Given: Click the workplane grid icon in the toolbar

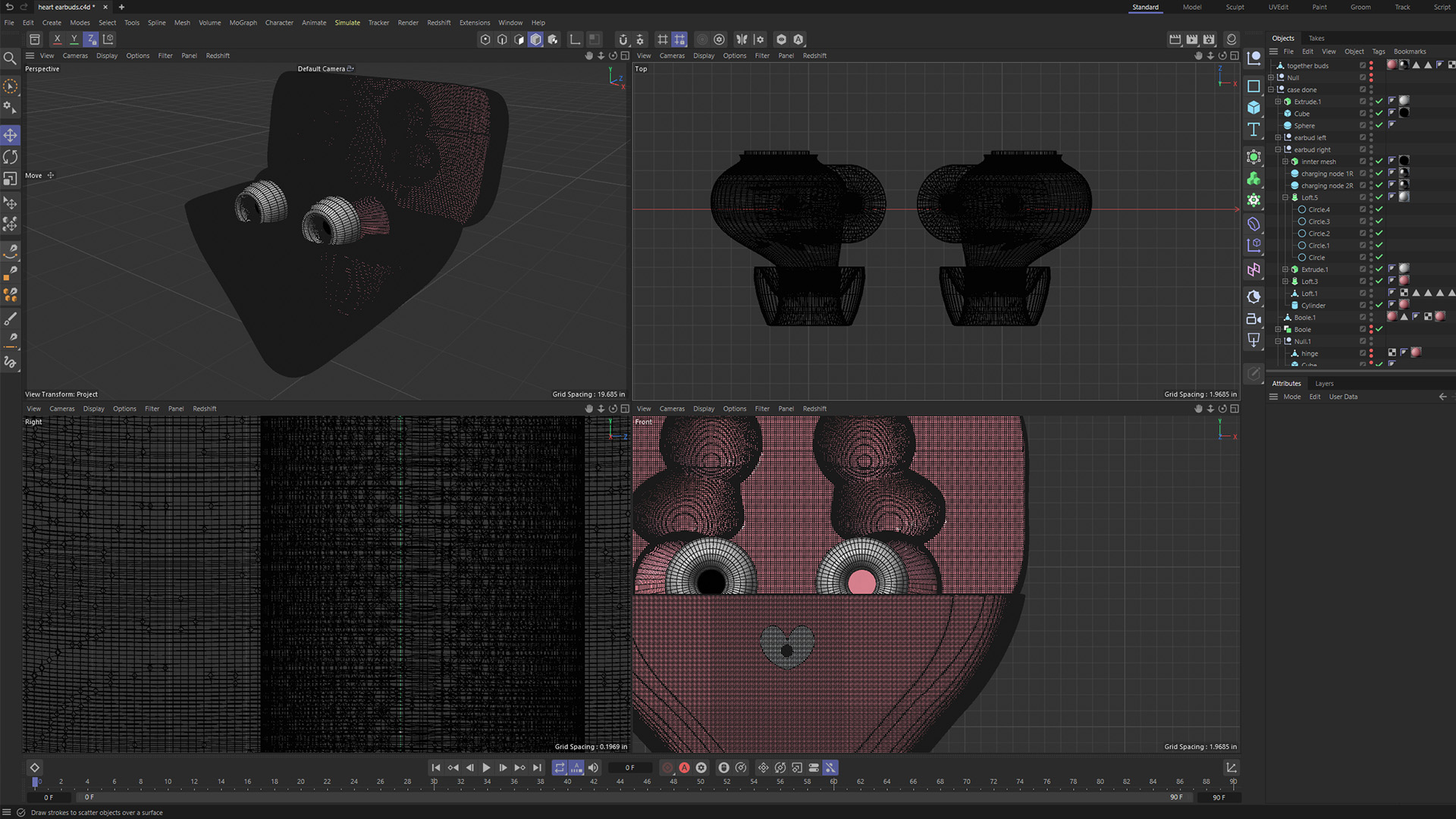Looking at the screenshot, I should tap(663, 39).
